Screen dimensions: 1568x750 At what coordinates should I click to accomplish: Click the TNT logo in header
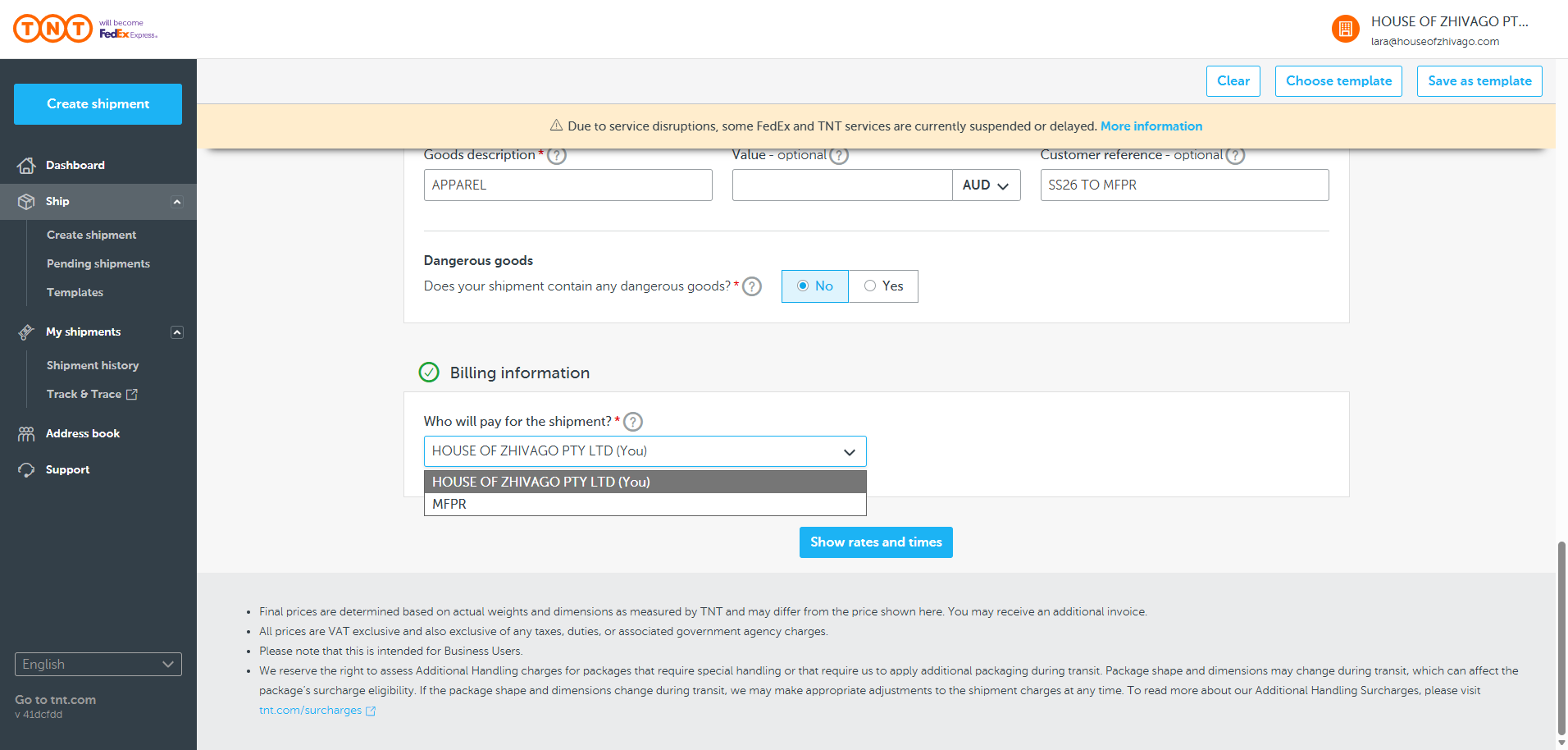click(x=53, y=29)
